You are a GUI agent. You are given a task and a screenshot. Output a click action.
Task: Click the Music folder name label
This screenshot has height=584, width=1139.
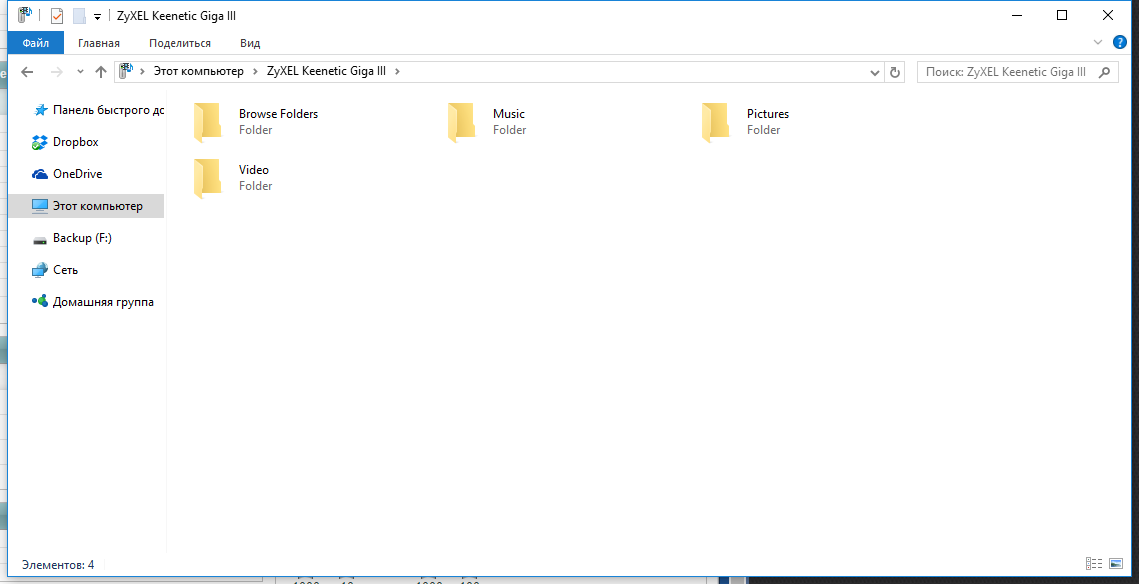(x=508, y=113)
